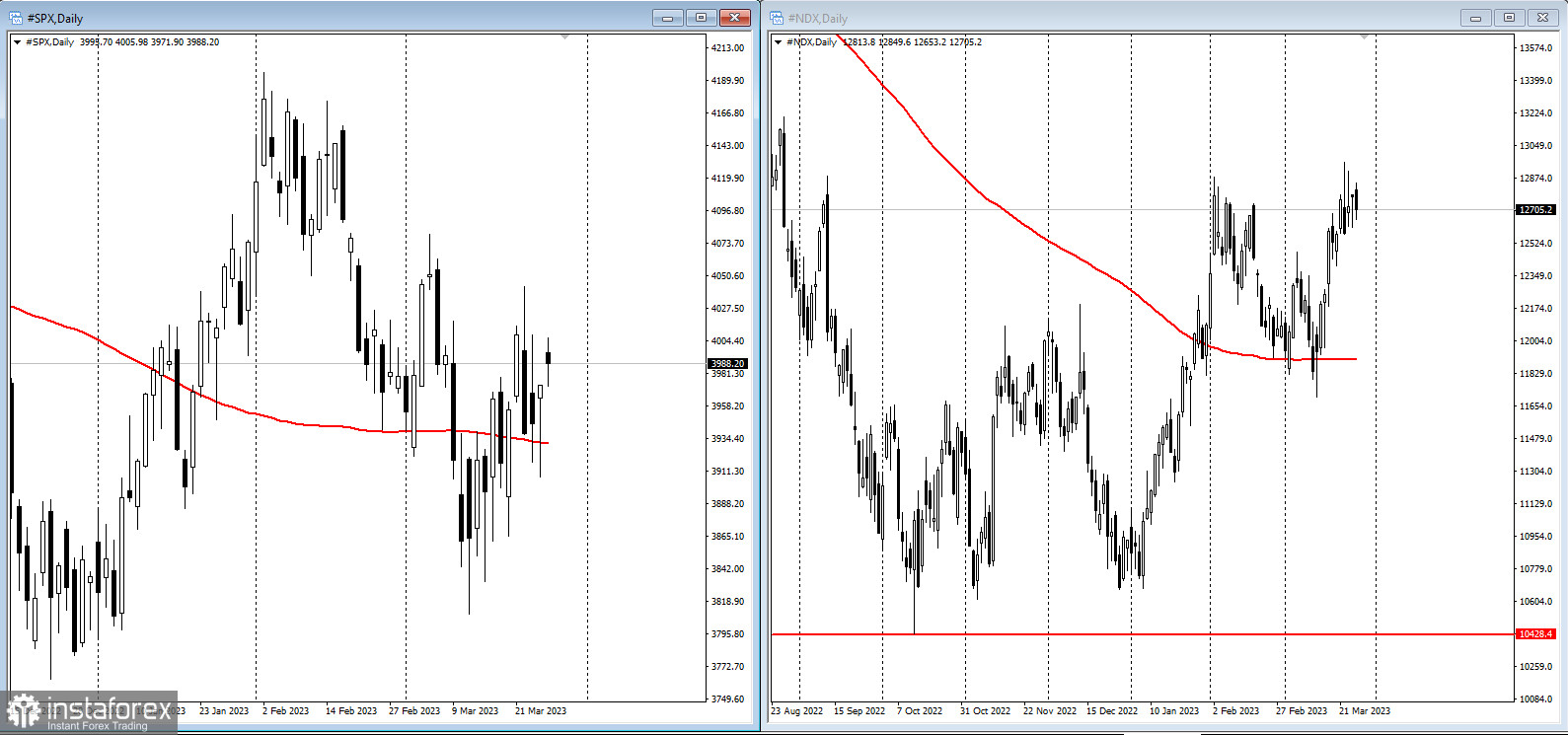Maximize the #SPX,Daily chart window
1568x735 pixels.
pos(702,18)
